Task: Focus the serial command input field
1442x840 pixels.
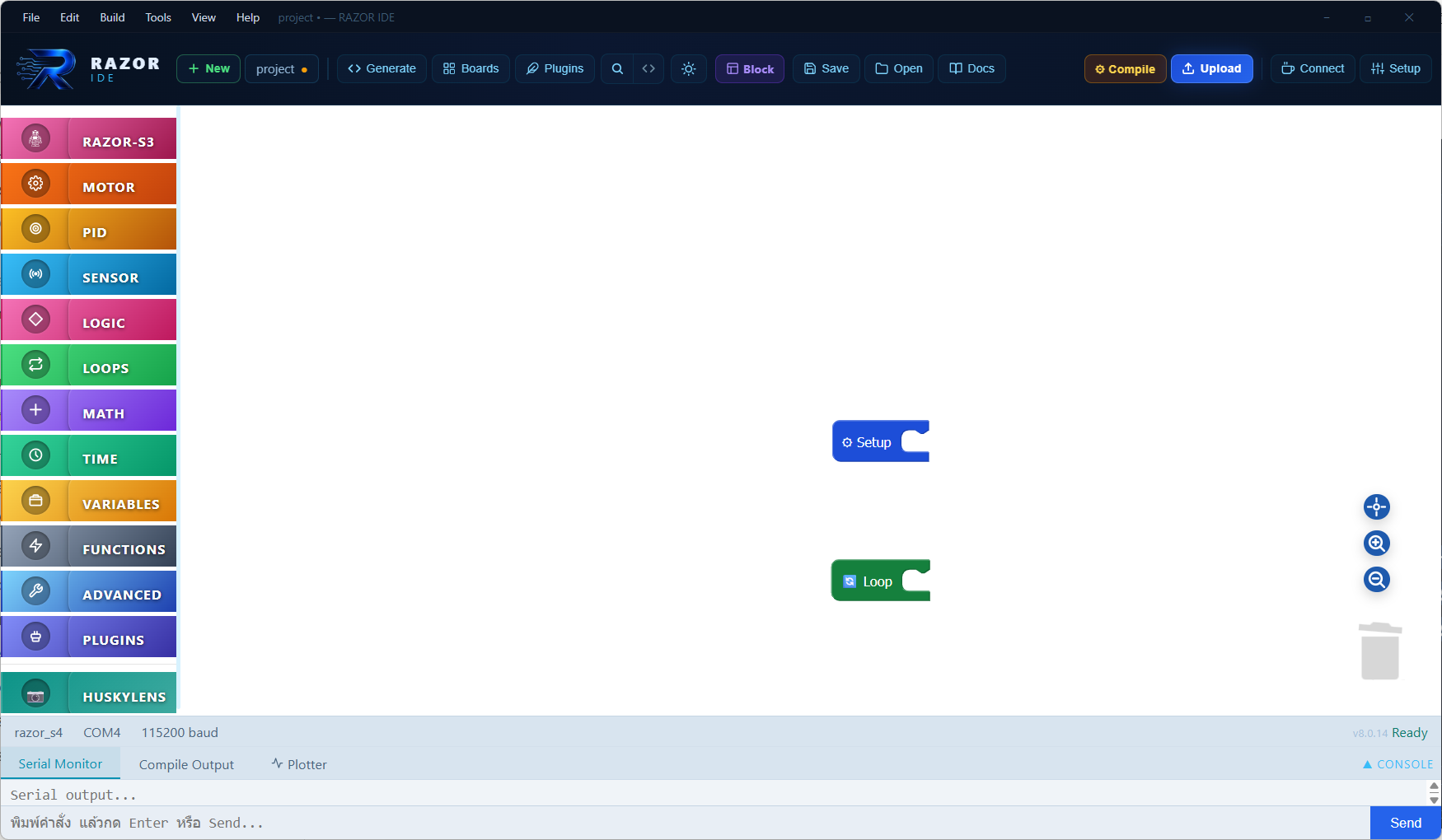Action: tap(686, 823)
